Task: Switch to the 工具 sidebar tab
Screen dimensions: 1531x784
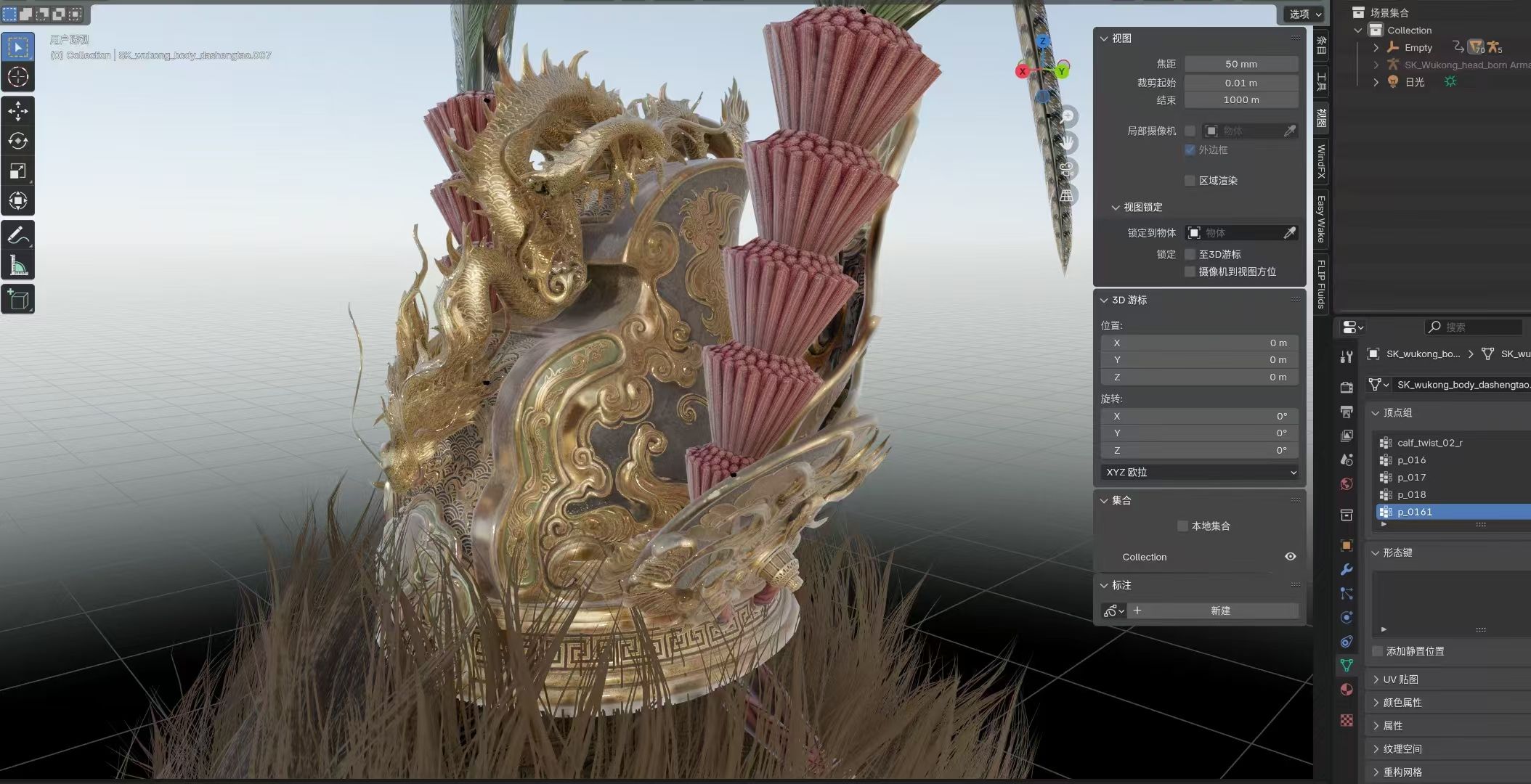Action: [1321, 81]
